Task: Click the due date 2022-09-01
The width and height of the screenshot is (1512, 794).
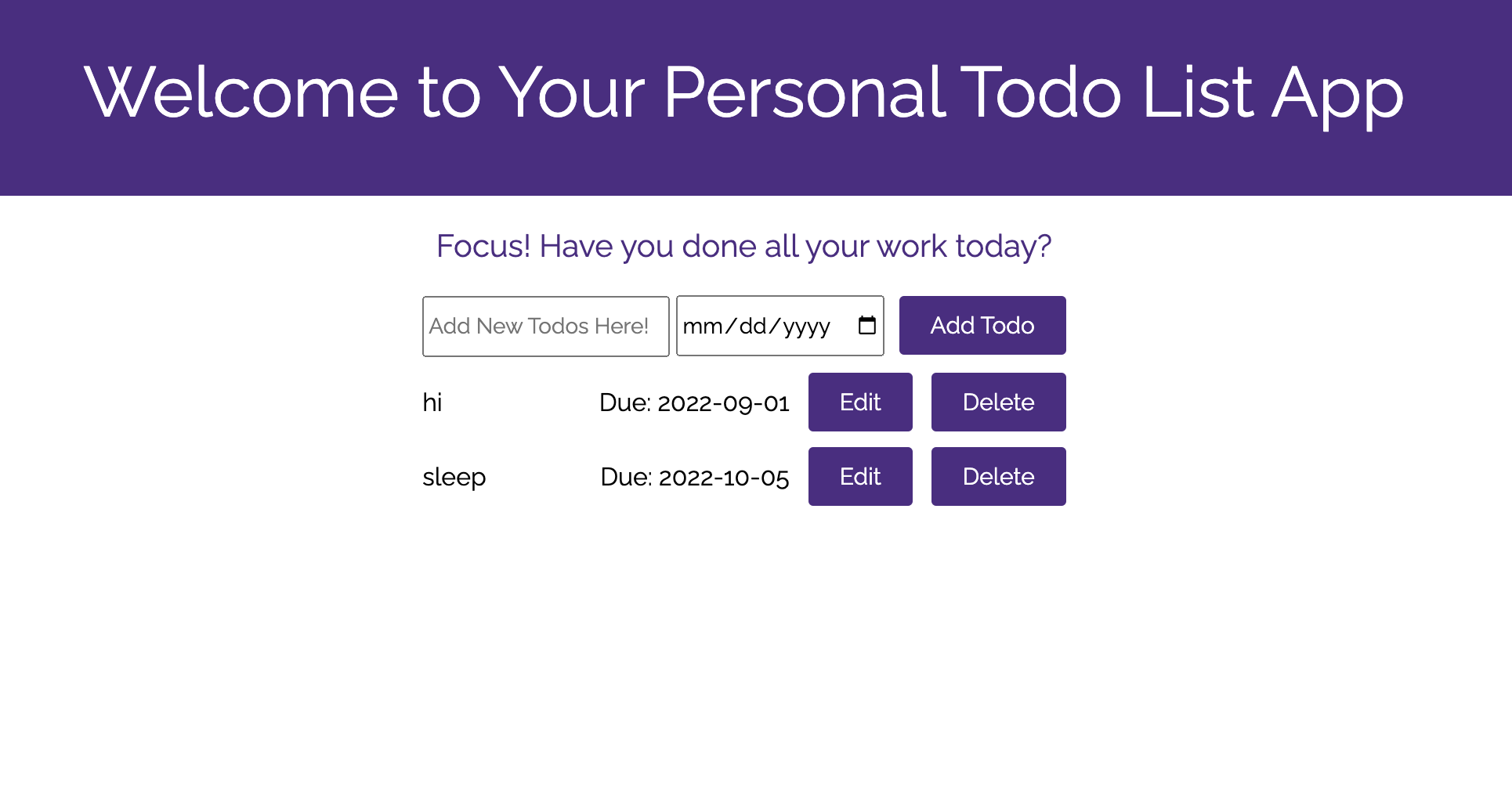Action: point(693,402)
